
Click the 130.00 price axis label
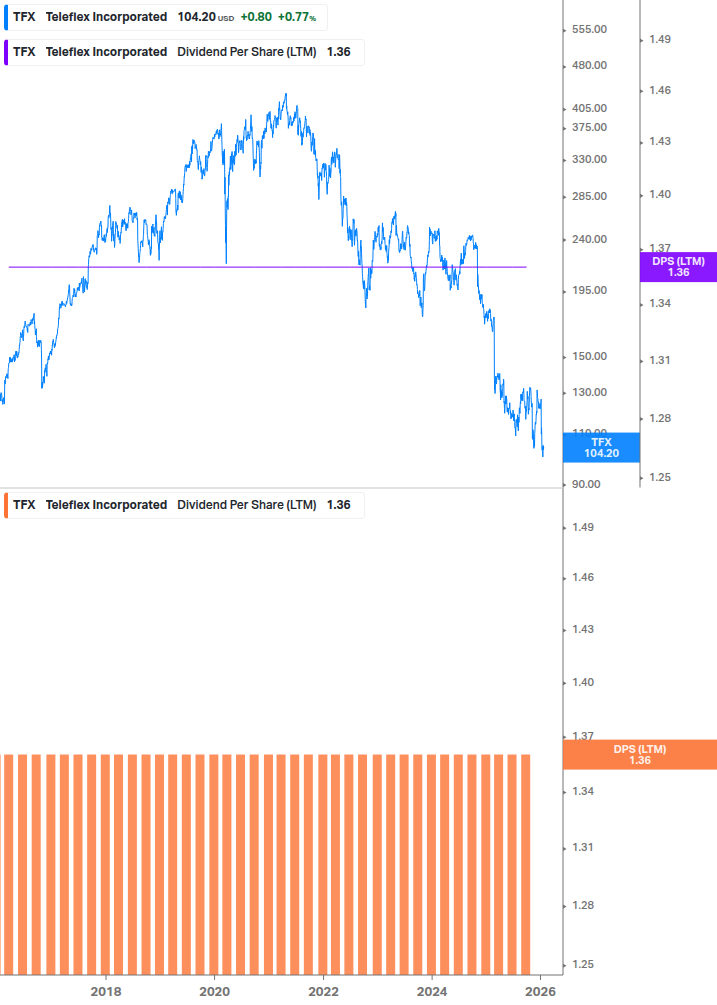pyautogui.click(x=589, y=392)
